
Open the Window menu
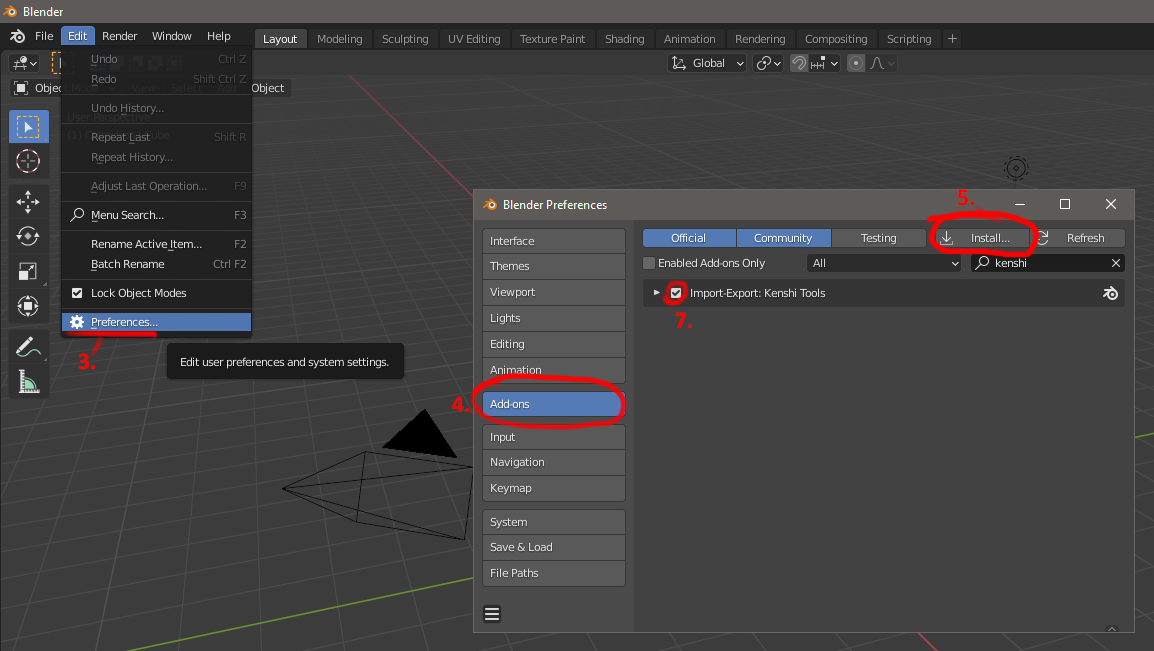[171, 36]
